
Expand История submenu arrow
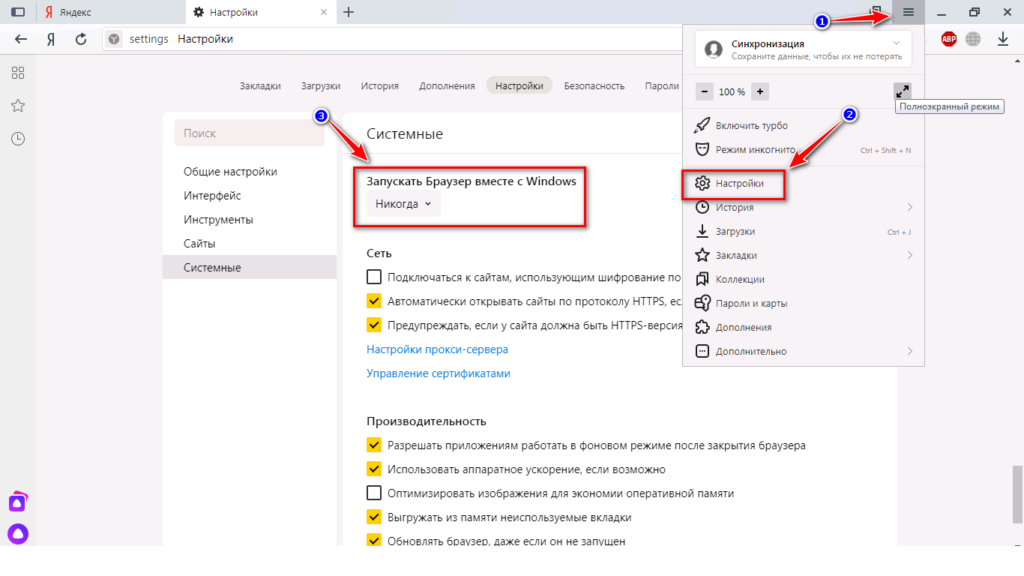909,207
